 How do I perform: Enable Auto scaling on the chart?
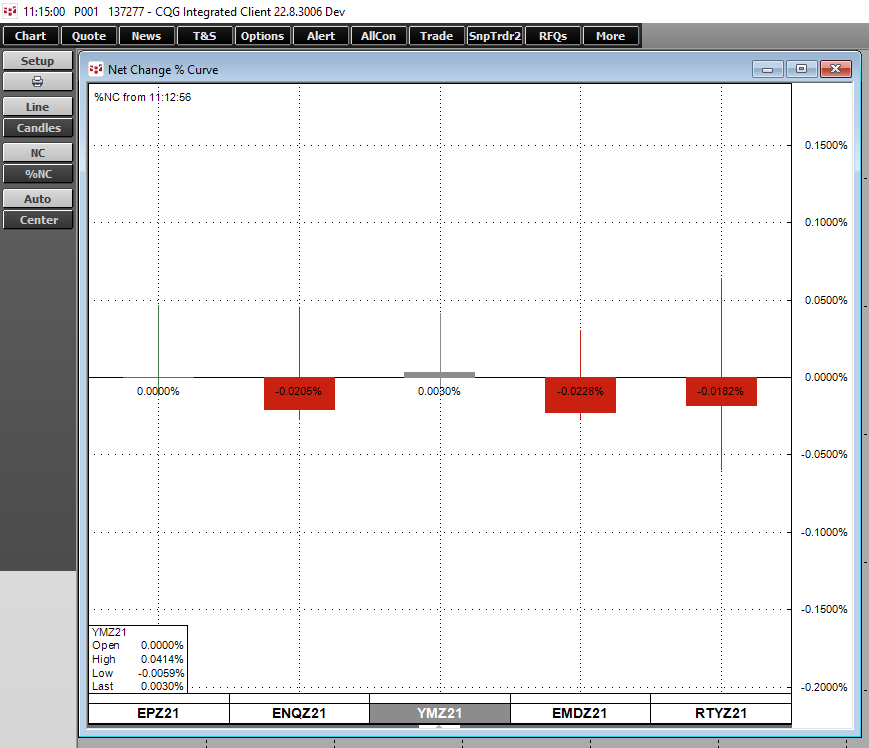click(37, 198)
